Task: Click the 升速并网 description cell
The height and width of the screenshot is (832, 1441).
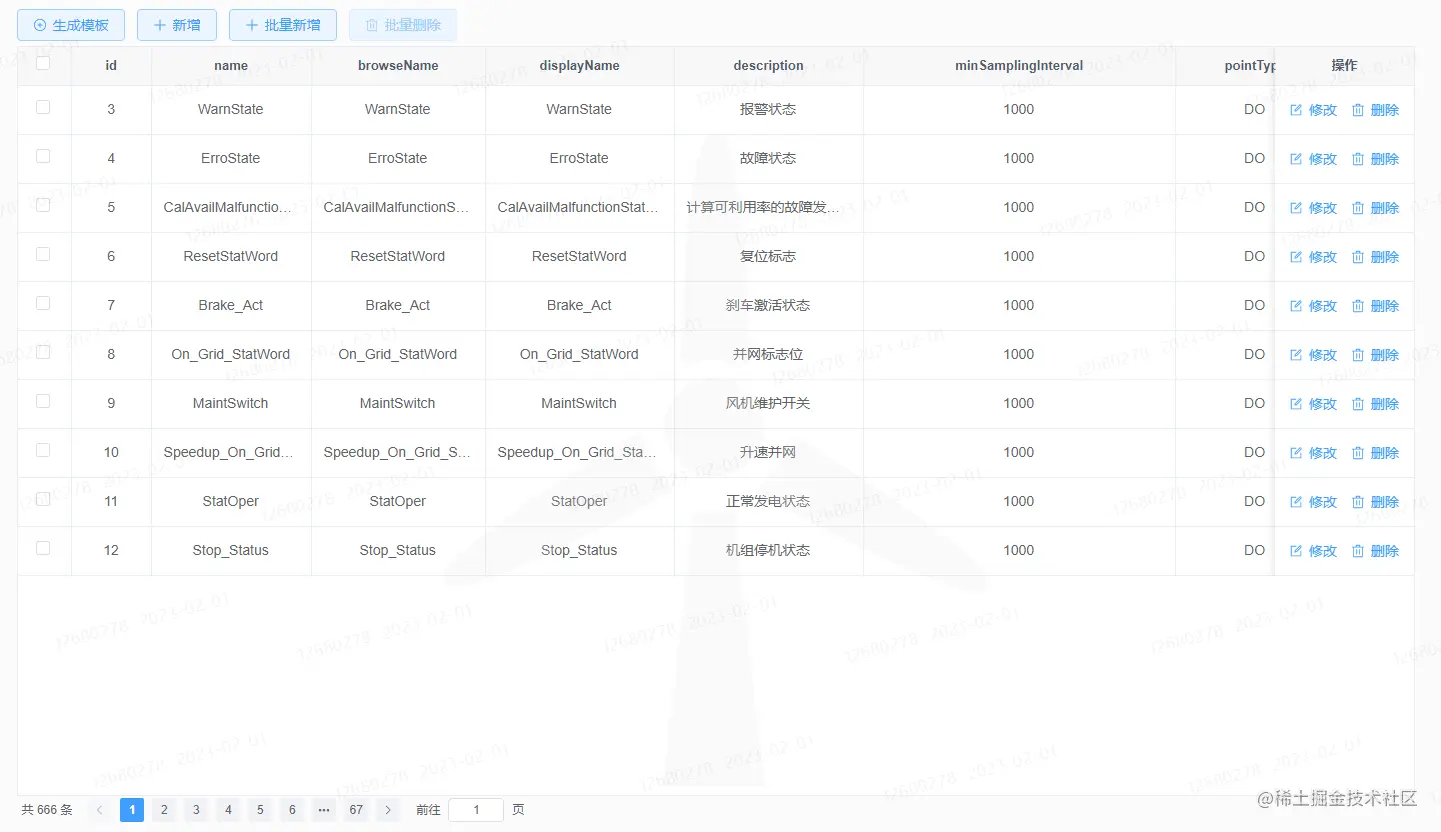Action: 768,452
